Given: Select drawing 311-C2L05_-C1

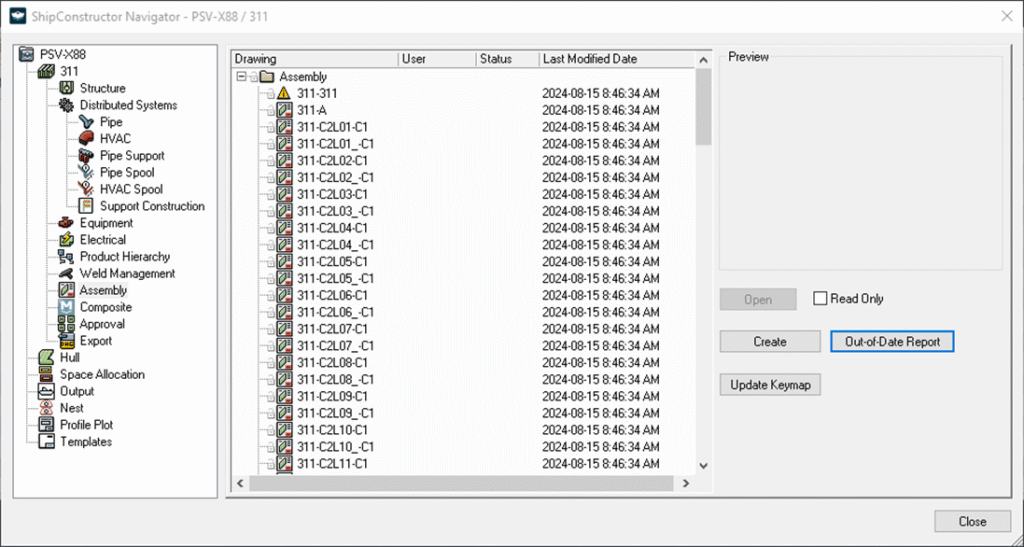Looking at the screenshot, I should [336, 279].
